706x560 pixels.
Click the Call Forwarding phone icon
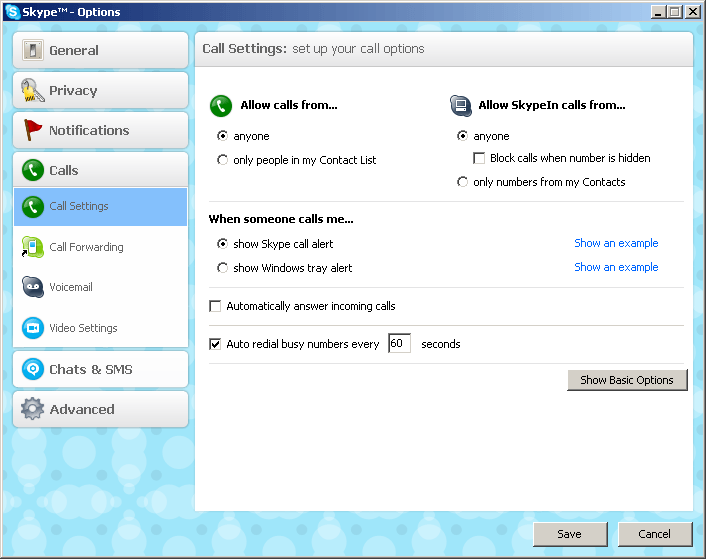tap(32, 247)
